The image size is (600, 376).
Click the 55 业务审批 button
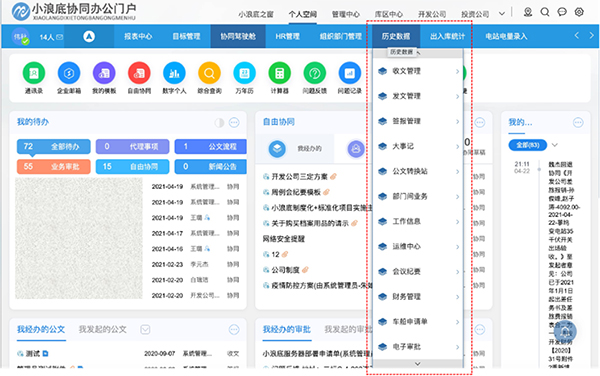click(54, 166)
